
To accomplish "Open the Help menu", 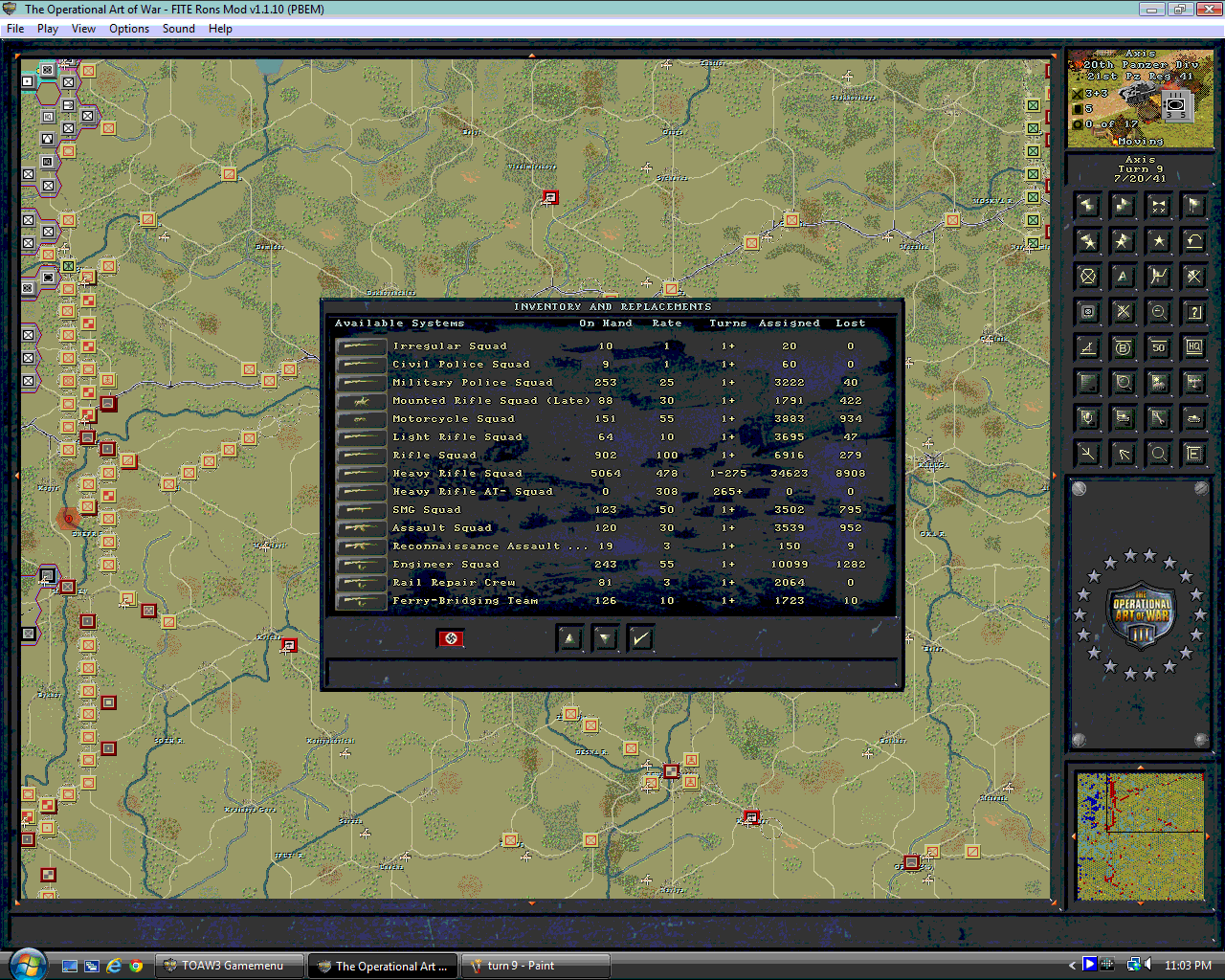I will tap(220, 29).
